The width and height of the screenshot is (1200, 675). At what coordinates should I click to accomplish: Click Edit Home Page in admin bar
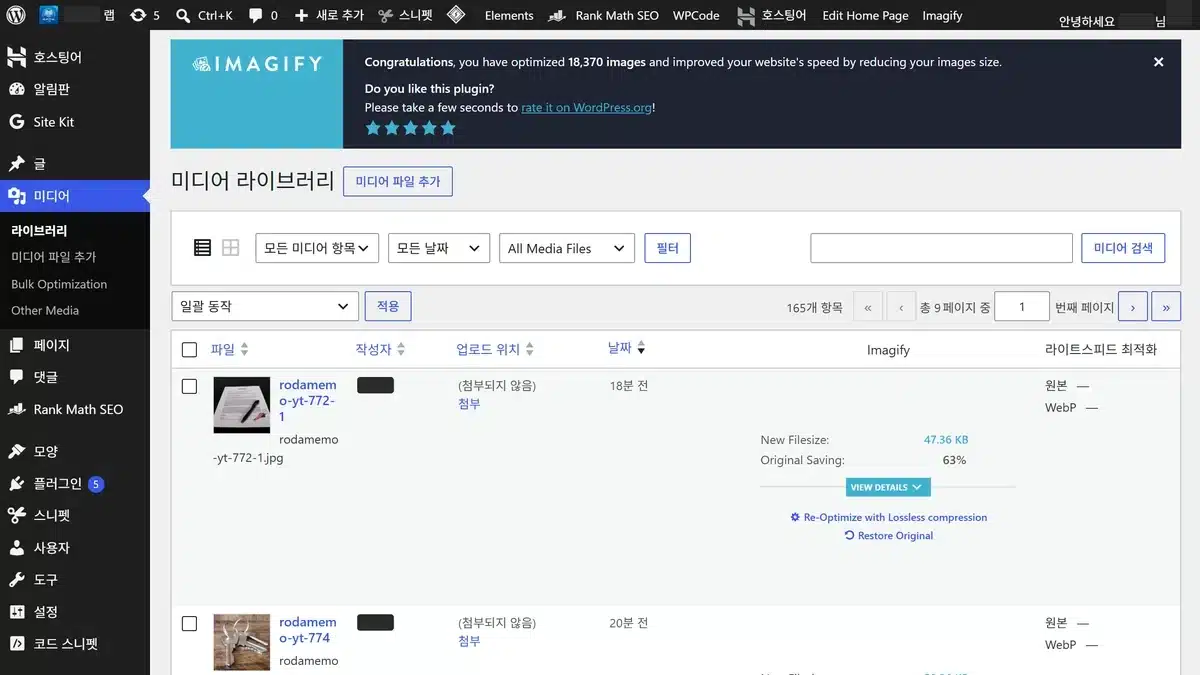[865, 15]
